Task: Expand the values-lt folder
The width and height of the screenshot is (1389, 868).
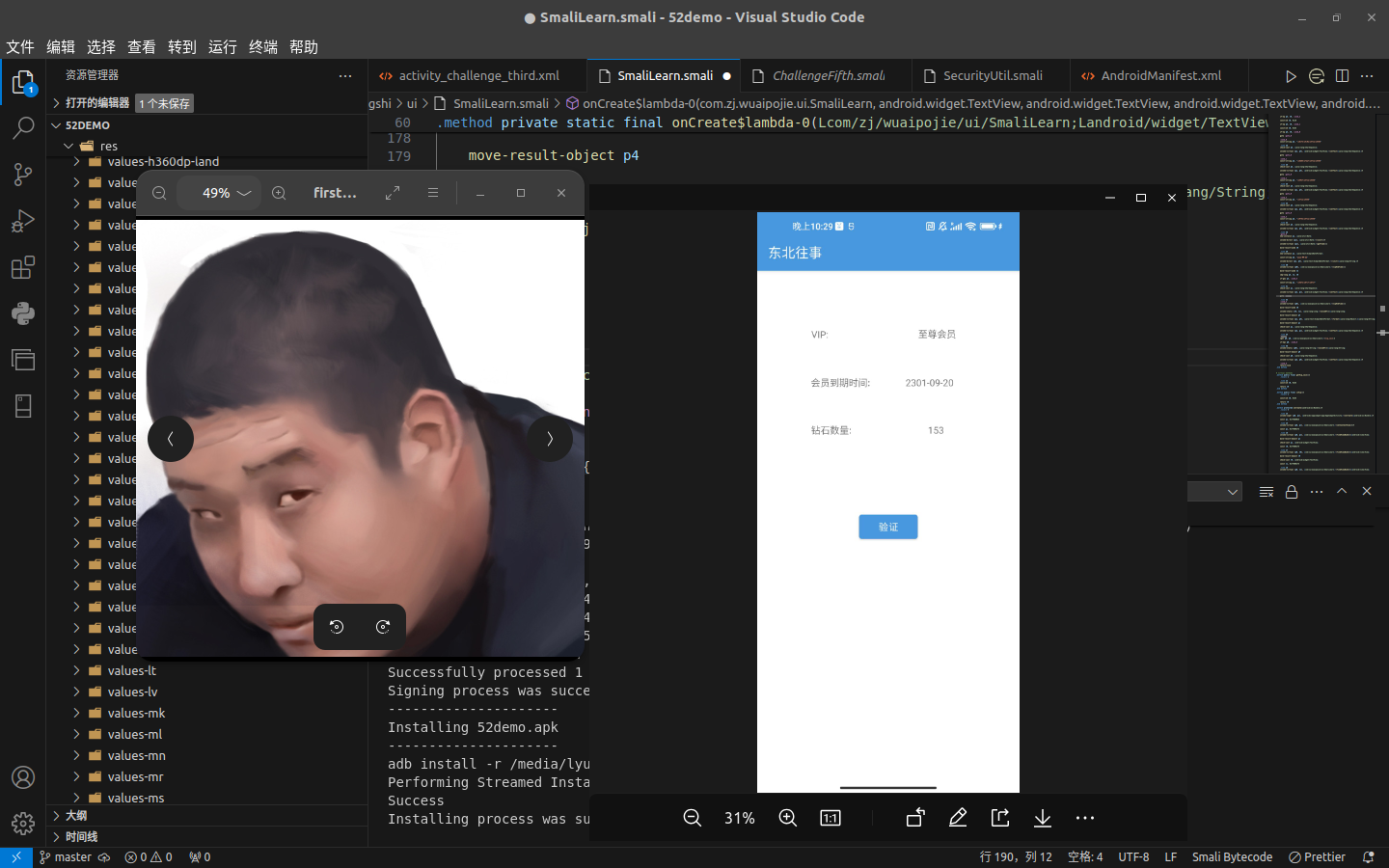Action: (x=132, y=670)
